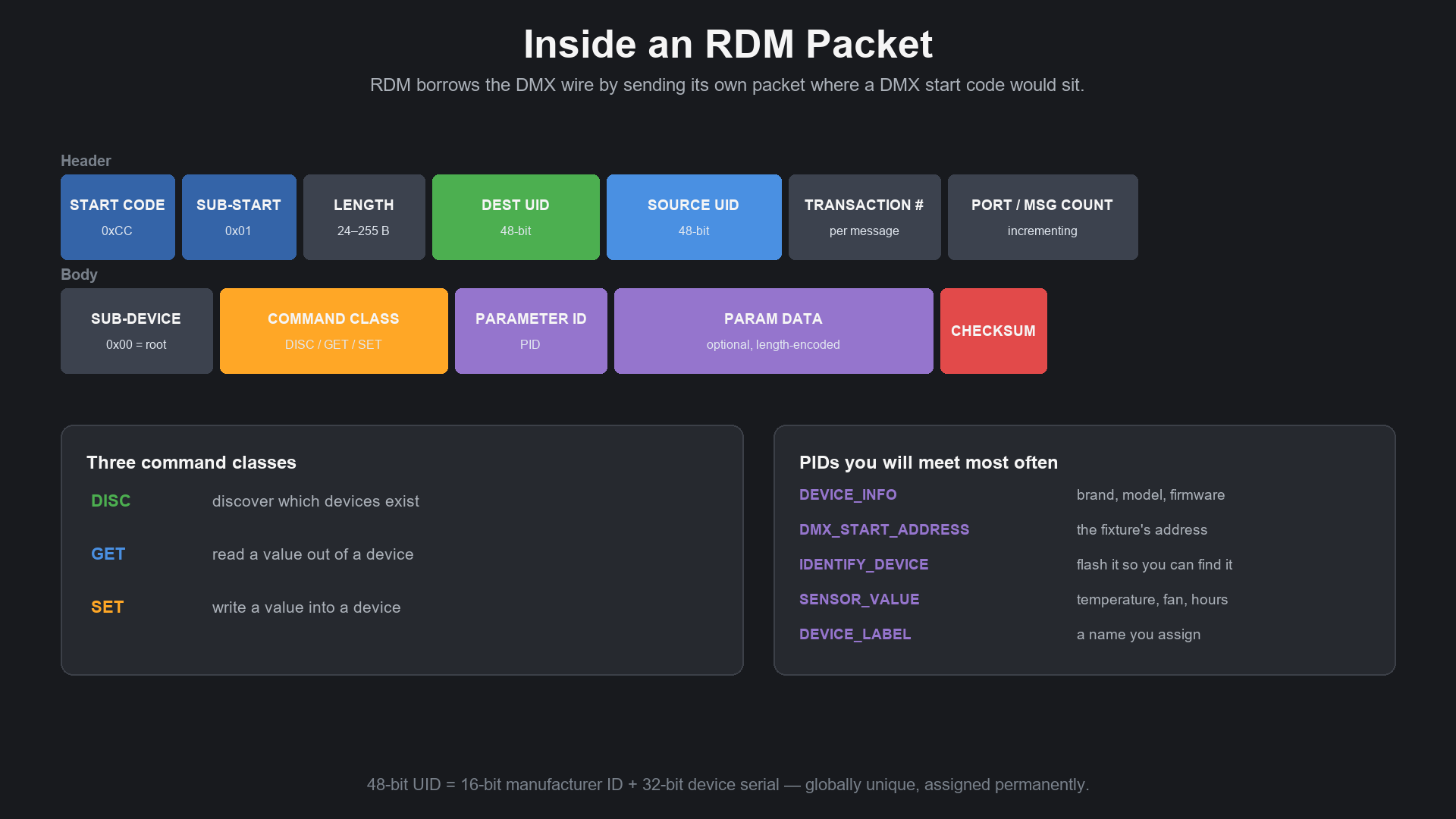Select the SUB-DEVICE 0x00 = root block
The height and width of the screenshot is (819, 1456).
pos(136,331)
